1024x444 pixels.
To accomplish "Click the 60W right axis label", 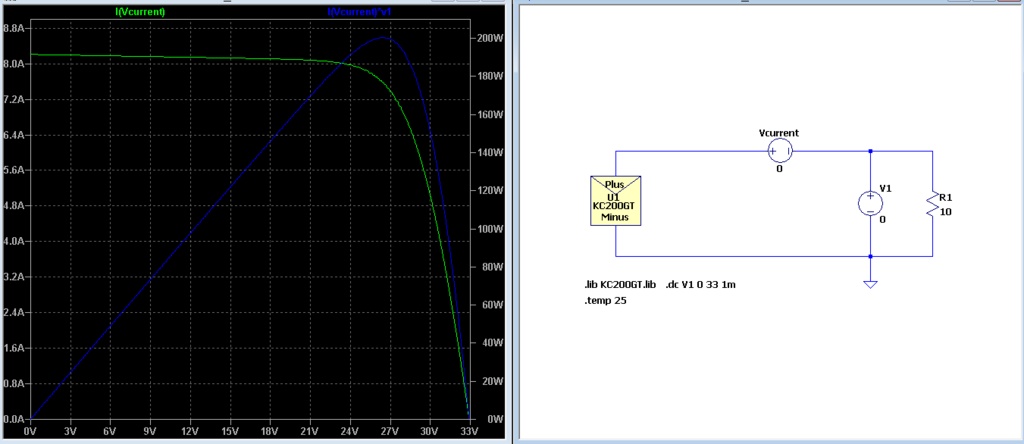I will (x=492, y=305).
